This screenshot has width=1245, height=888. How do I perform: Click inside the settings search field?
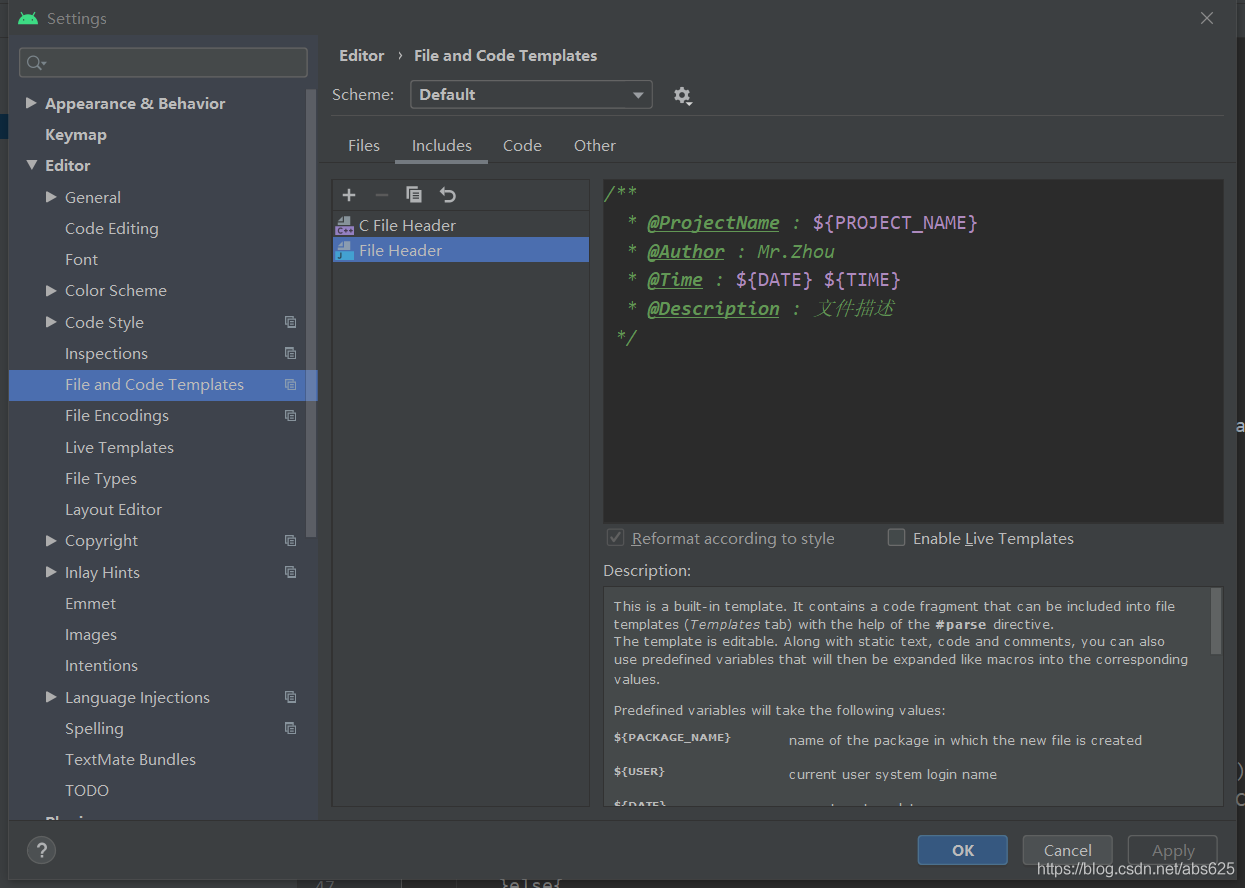[163, 62]
